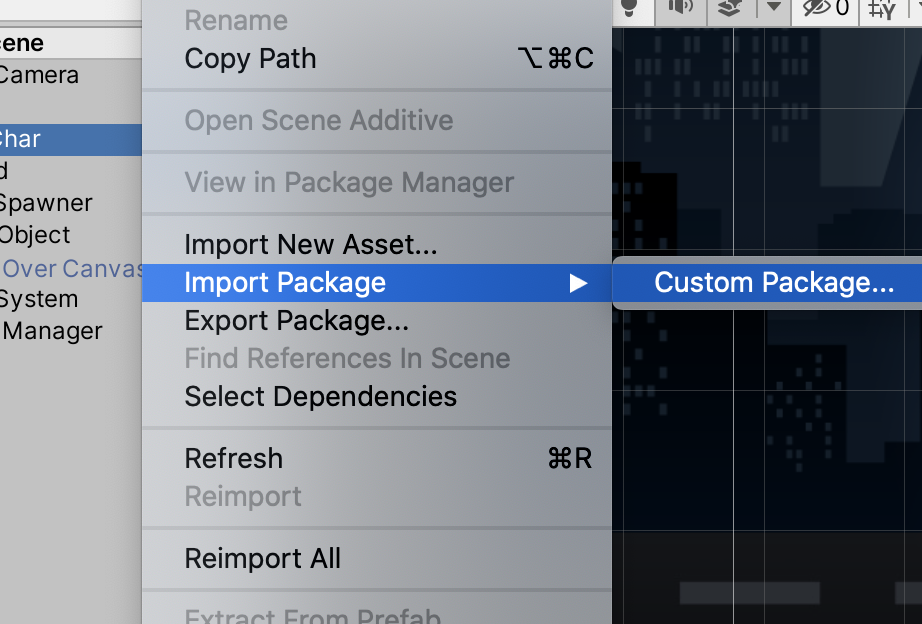Expand Import Package submenu arrow
The width and height of the screenshot is (922, 624).
pyautogui.click(x=578, y=283)
